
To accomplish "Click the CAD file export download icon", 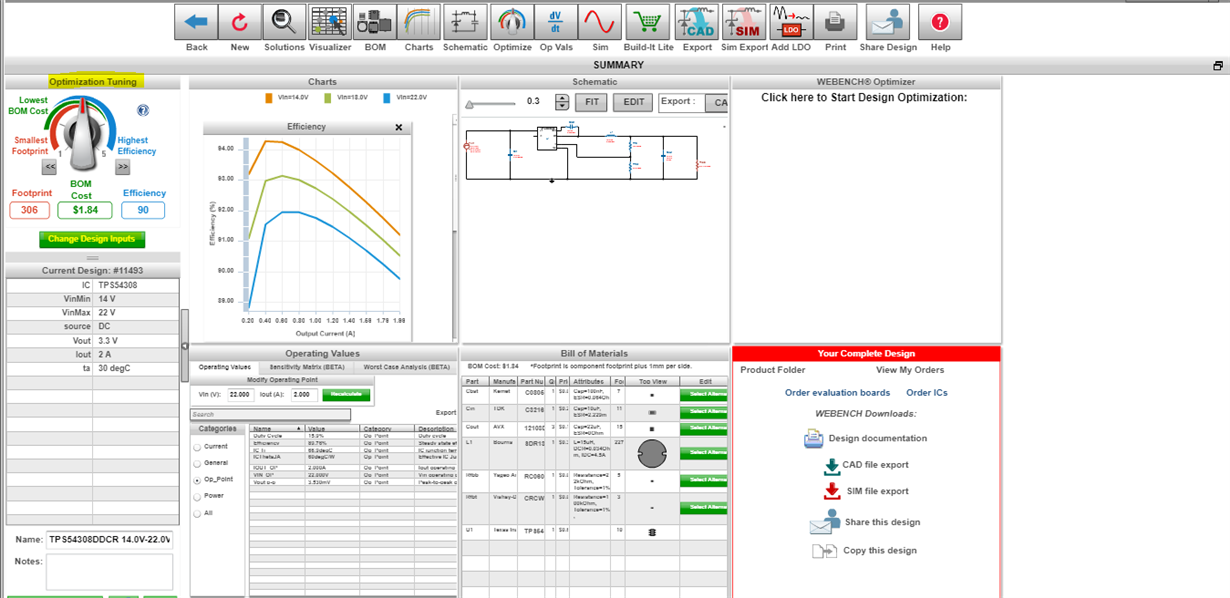I will 832,465.
